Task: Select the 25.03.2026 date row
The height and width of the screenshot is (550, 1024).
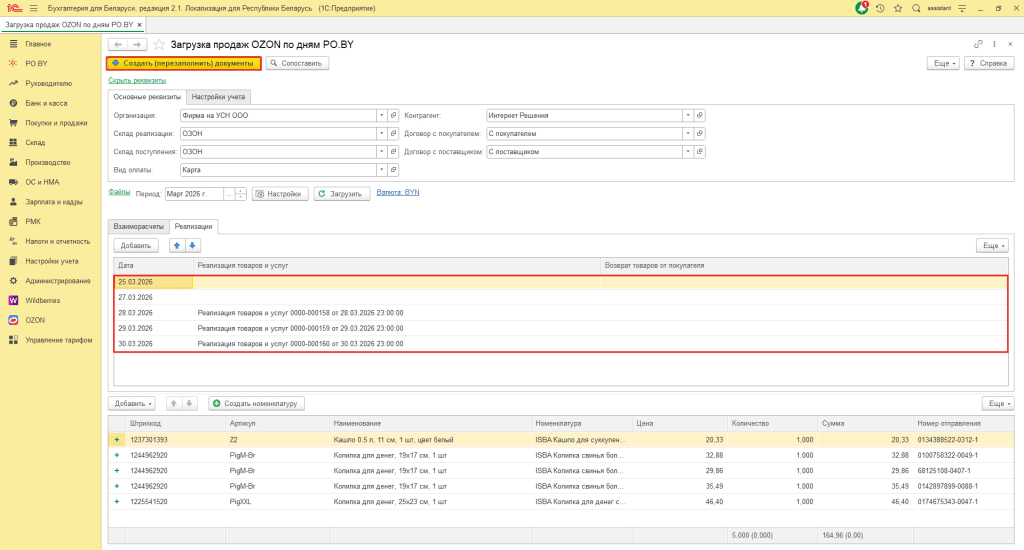Action: pyautogui.click(x=561, y=282)
